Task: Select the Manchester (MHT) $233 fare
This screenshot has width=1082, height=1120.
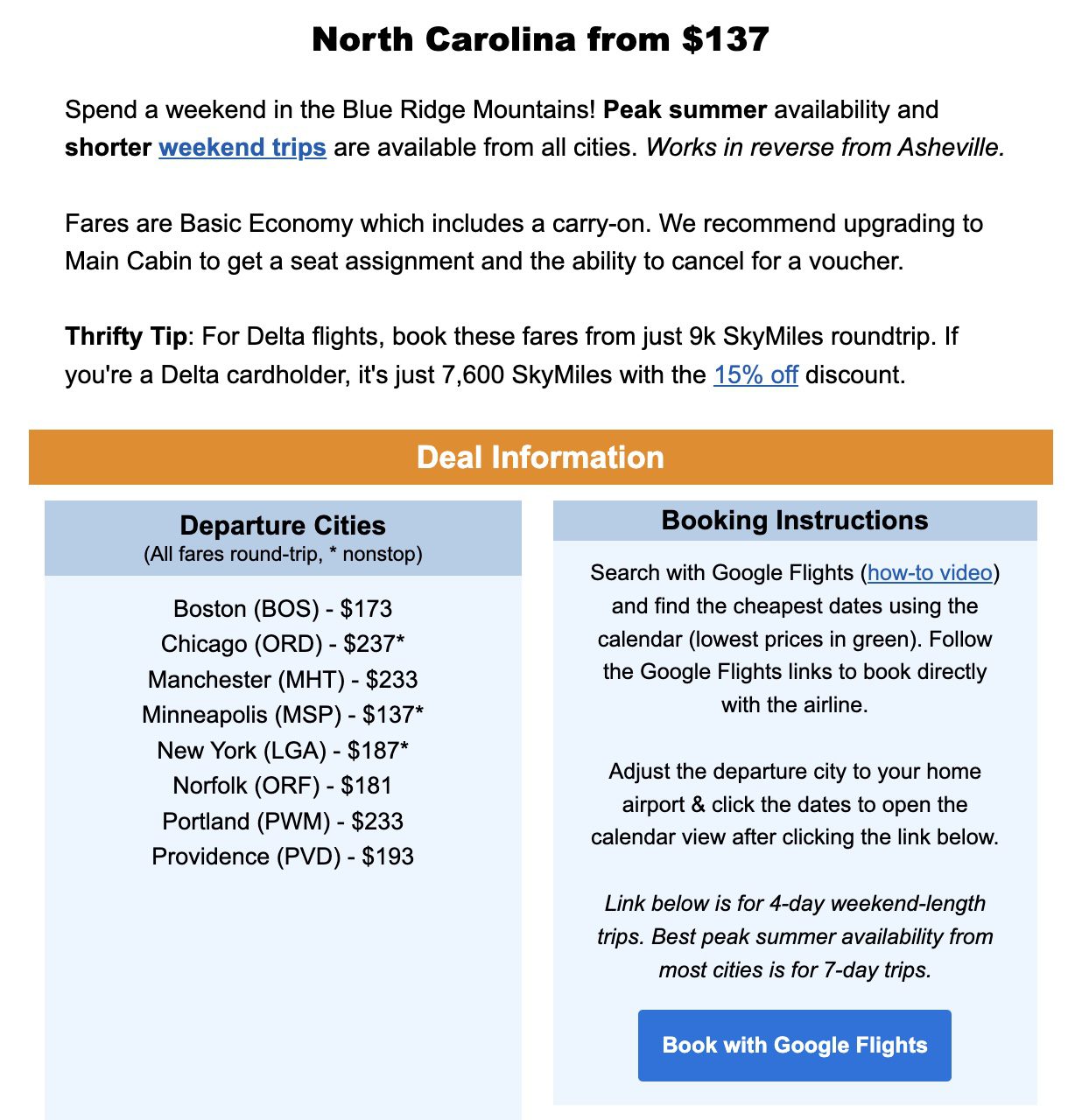Action: (283, 680)
